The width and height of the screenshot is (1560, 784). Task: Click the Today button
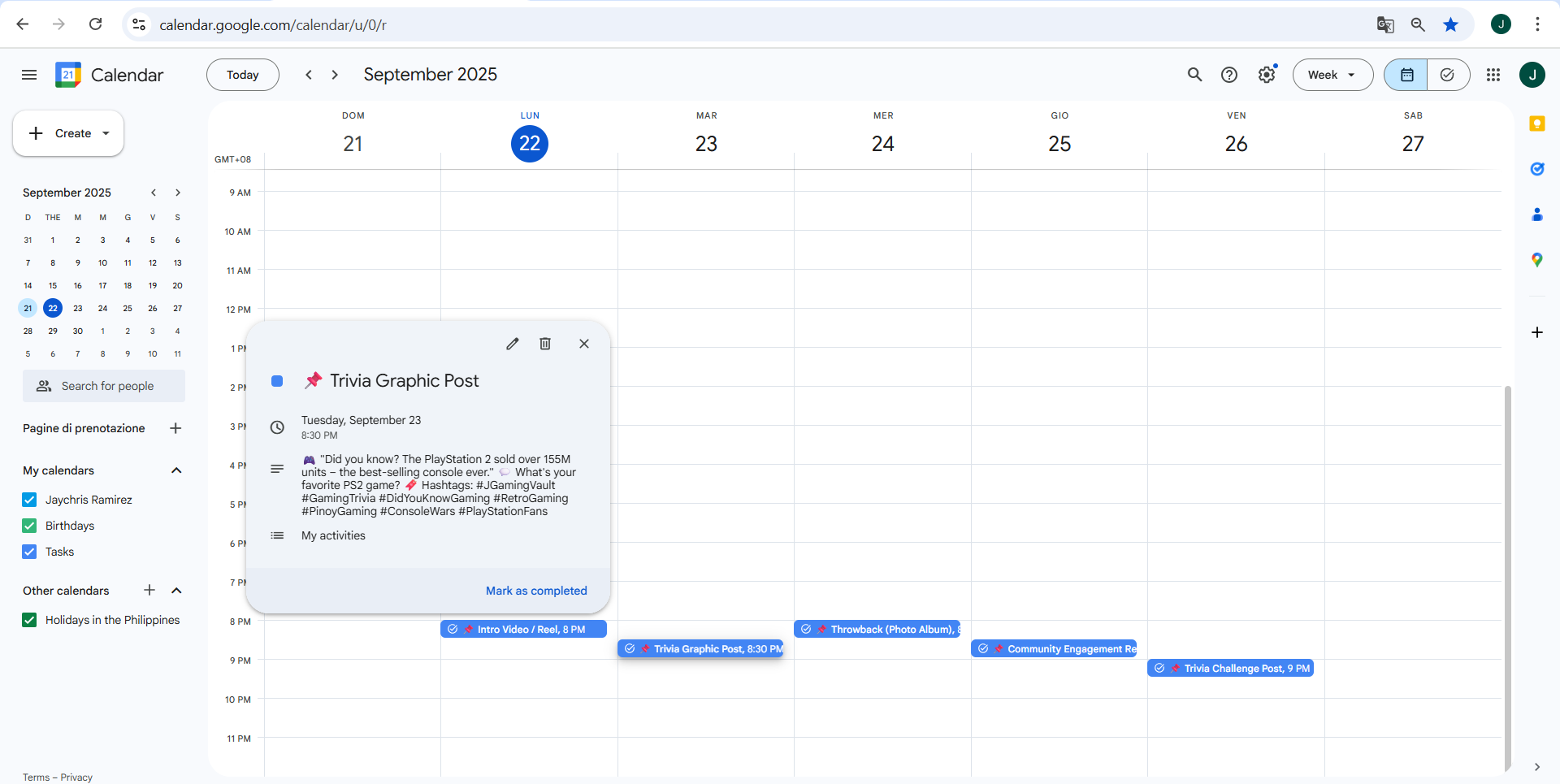coord(243,75)
